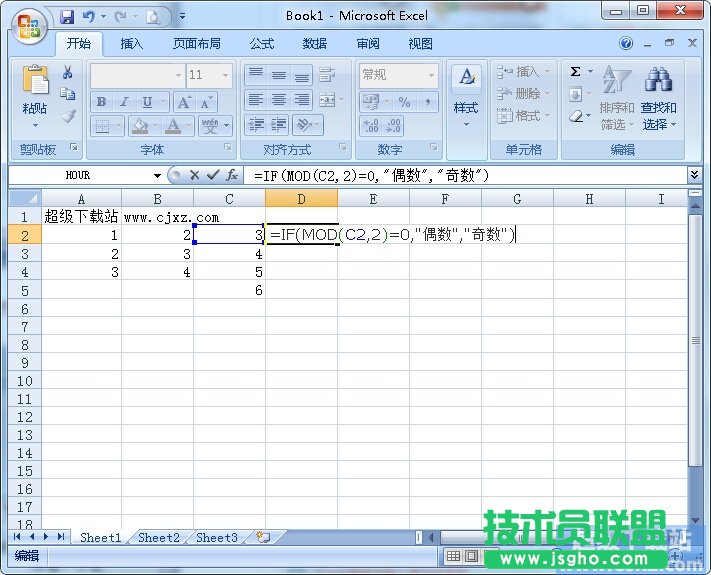The width and height of the screenshot is (711, 575).
Task: Open Find and Select (查找和选择) binoculars
Action: (x=658, y=81)
